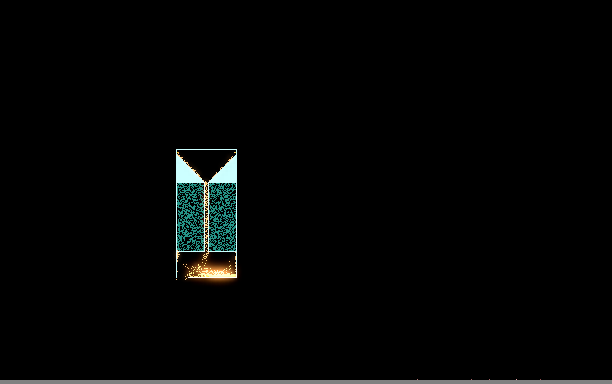Click the right teal speckled block
Viewport: 612px width, 384px height.
click(x=223, y=217)
